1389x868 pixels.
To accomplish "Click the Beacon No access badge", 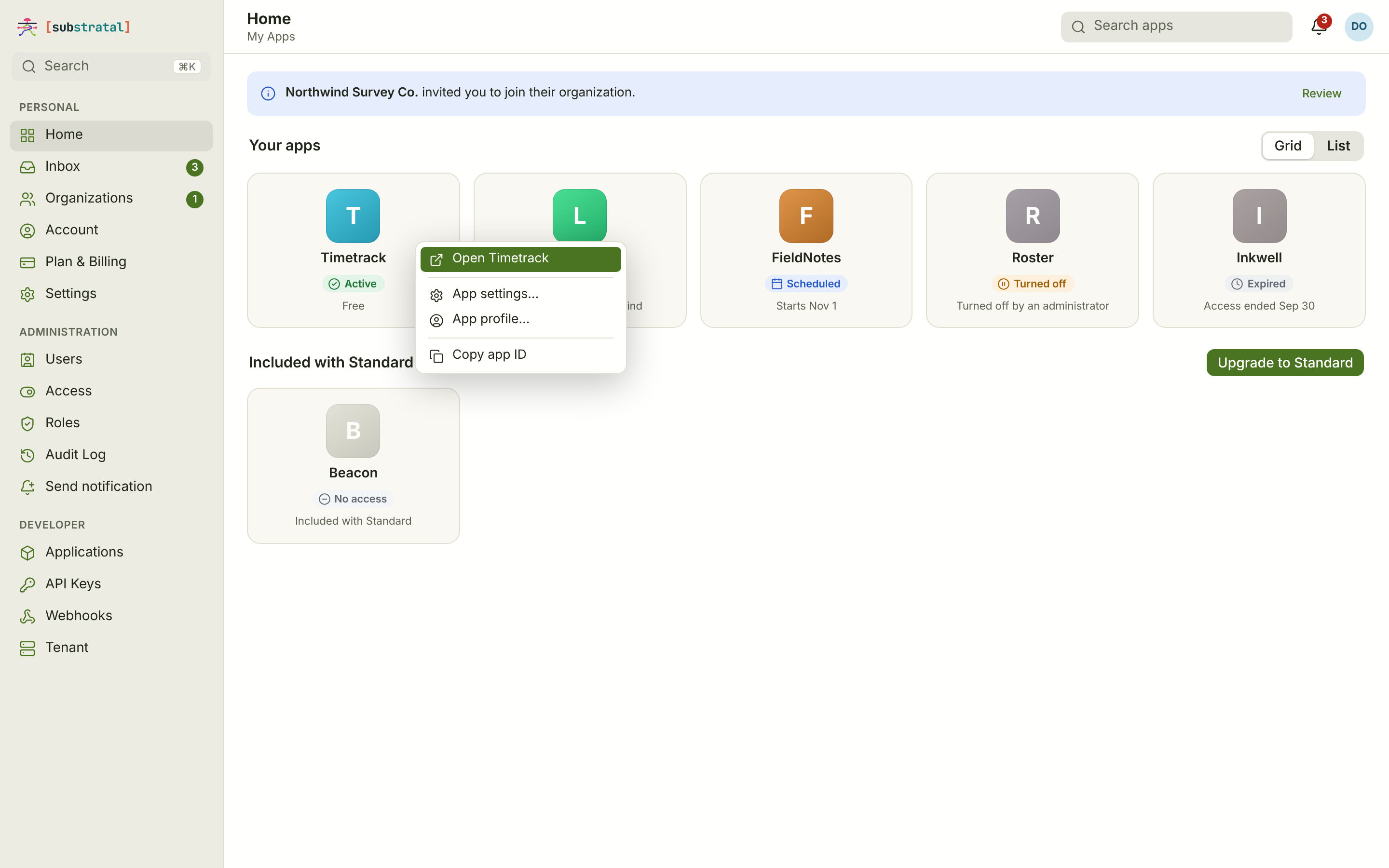I will (353, 499).
